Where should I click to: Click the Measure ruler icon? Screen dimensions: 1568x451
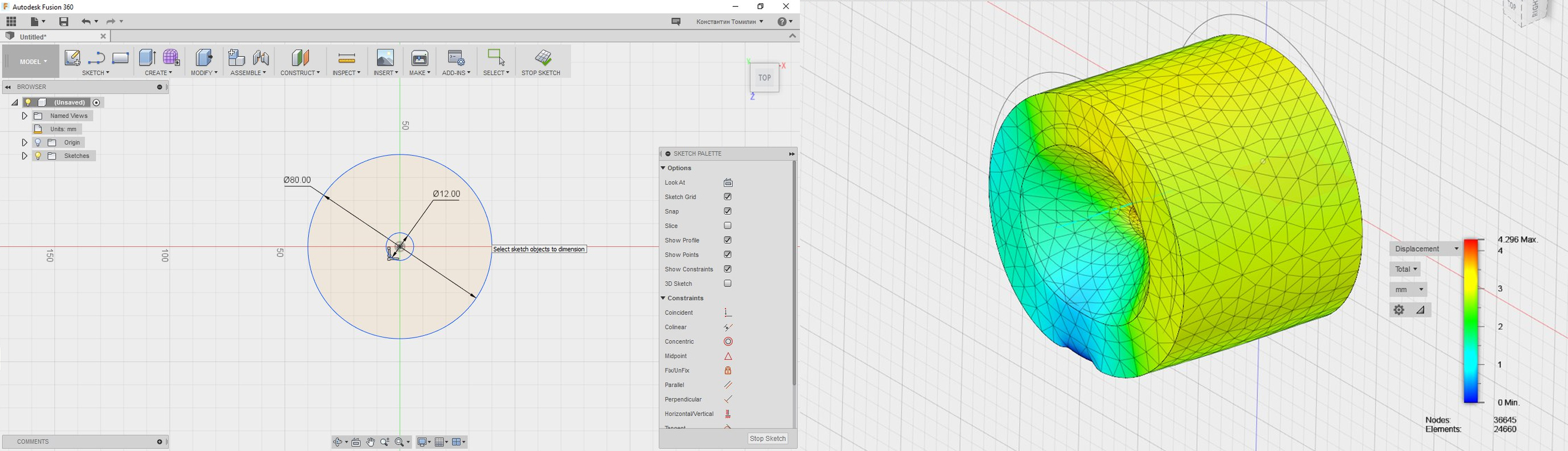[x=346, y=59]
